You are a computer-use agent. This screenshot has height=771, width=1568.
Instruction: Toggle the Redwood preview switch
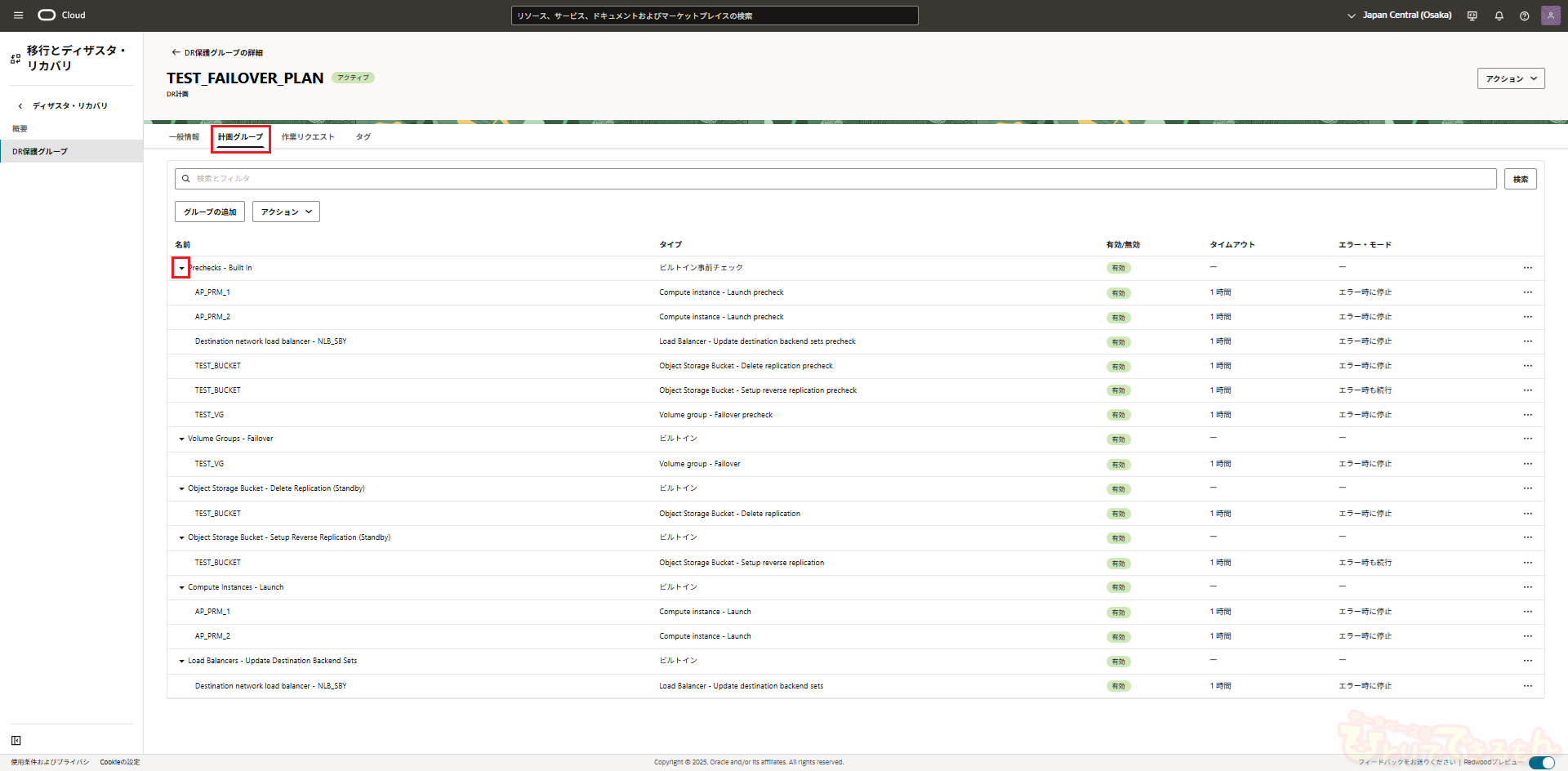click(1541, 763)
